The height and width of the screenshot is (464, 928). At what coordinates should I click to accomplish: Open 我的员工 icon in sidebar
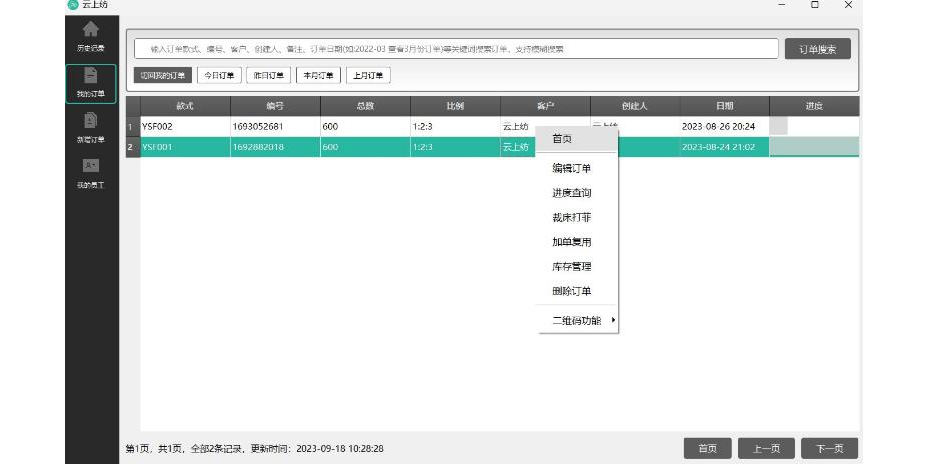[x=91, y=167]
